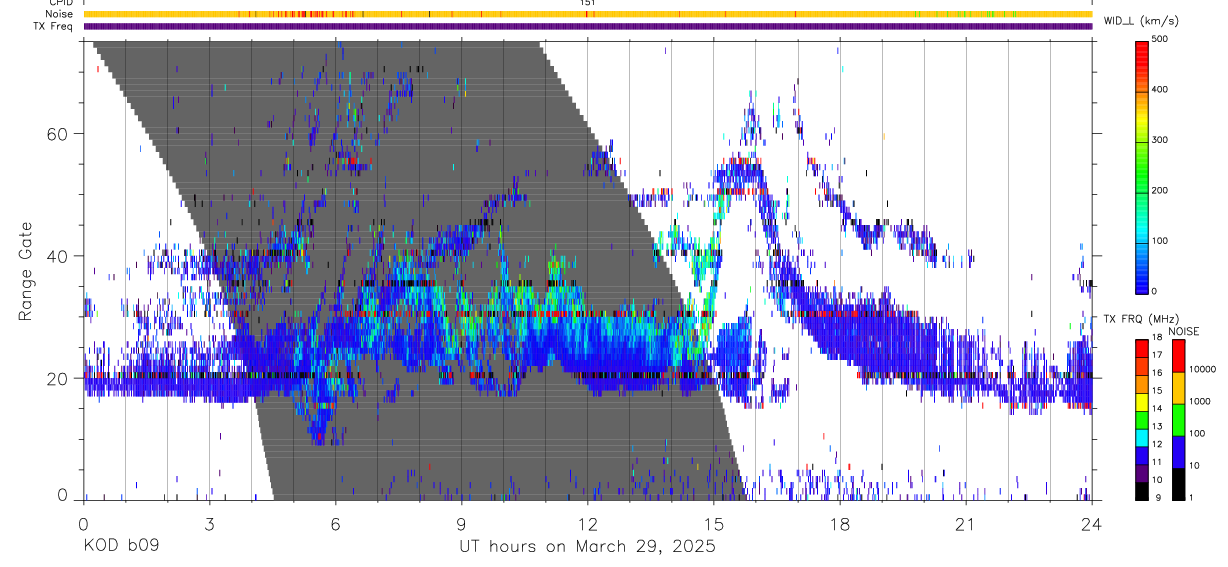Click the '300' width scale label
1228x567 pixels.
click(x=1162, y=140)
